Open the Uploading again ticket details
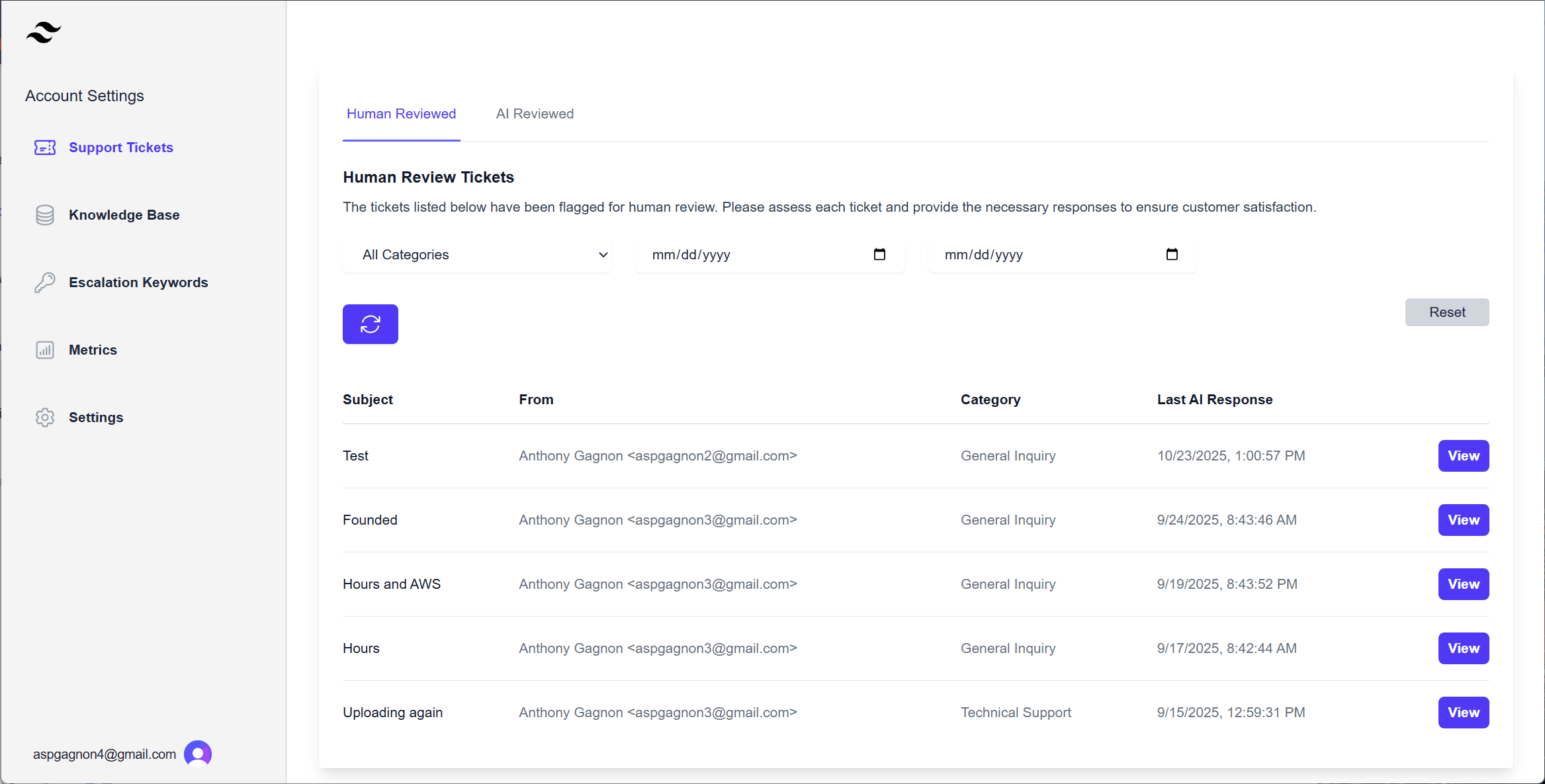This screenshot has width=1545, height=784. pos(1463,713)
